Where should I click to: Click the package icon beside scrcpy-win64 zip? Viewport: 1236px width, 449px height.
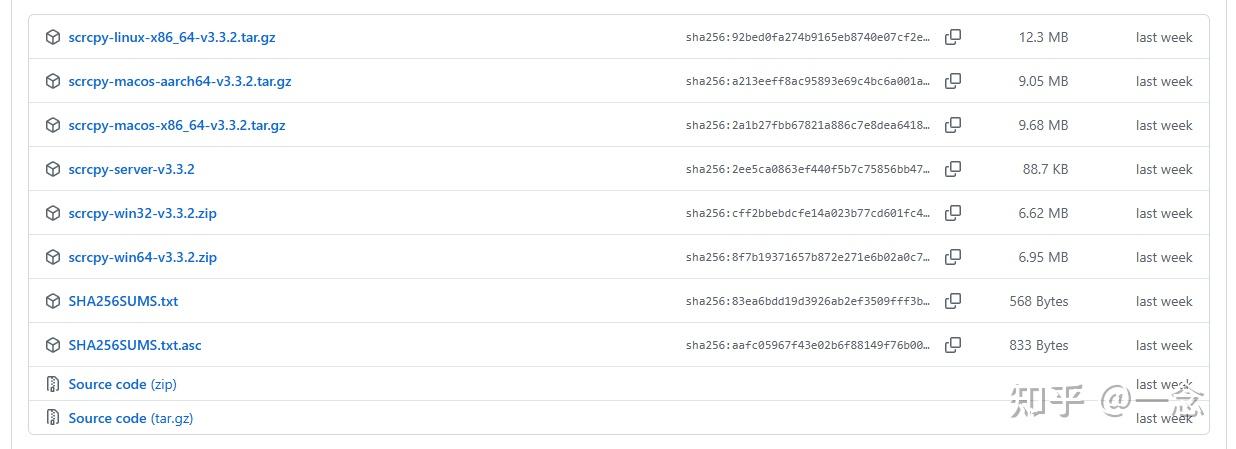point(53,257)
